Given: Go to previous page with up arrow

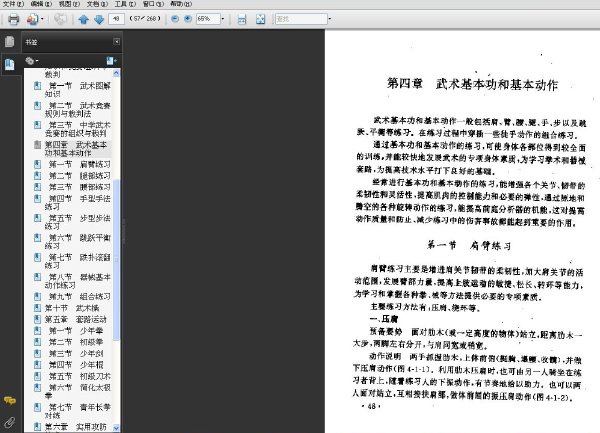Looking at the screenshot, I should pyautogui.click(x=83, y=19).
